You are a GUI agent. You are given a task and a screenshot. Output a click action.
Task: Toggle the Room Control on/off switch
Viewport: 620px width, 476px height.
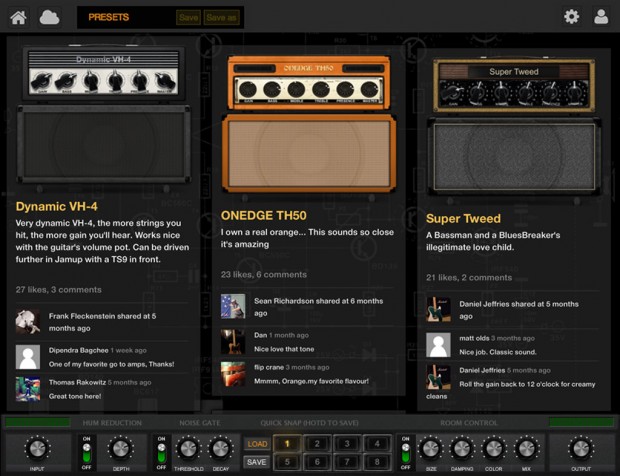click(405, 451)
